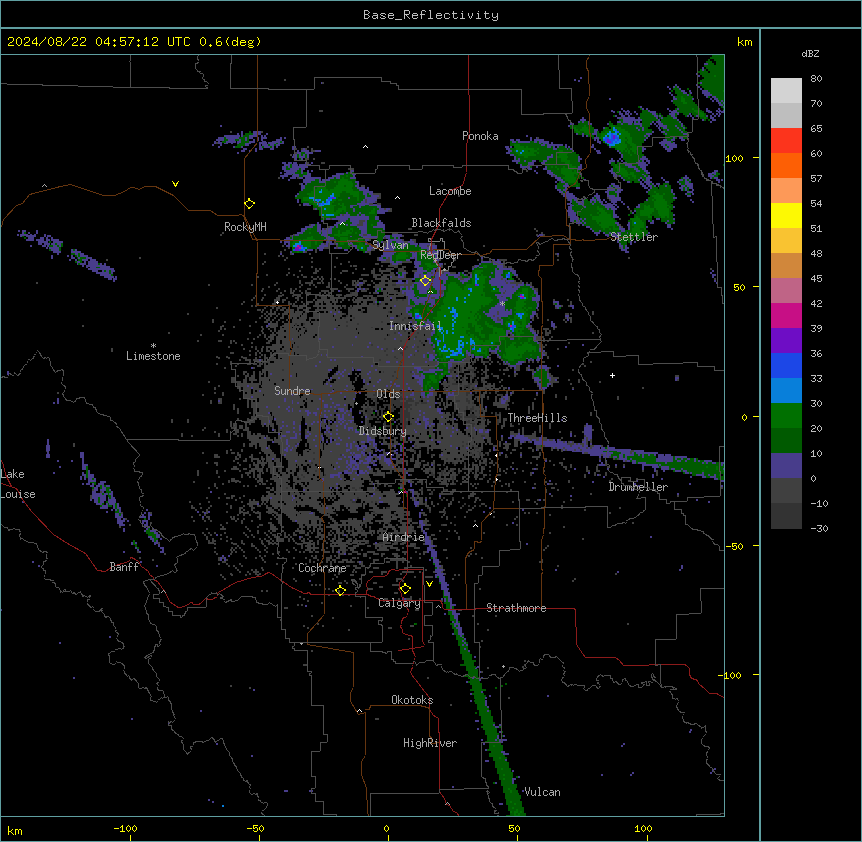Screen dimensions: 862x842
Task: Click the Okotoks city label
Action: point(412,700)
